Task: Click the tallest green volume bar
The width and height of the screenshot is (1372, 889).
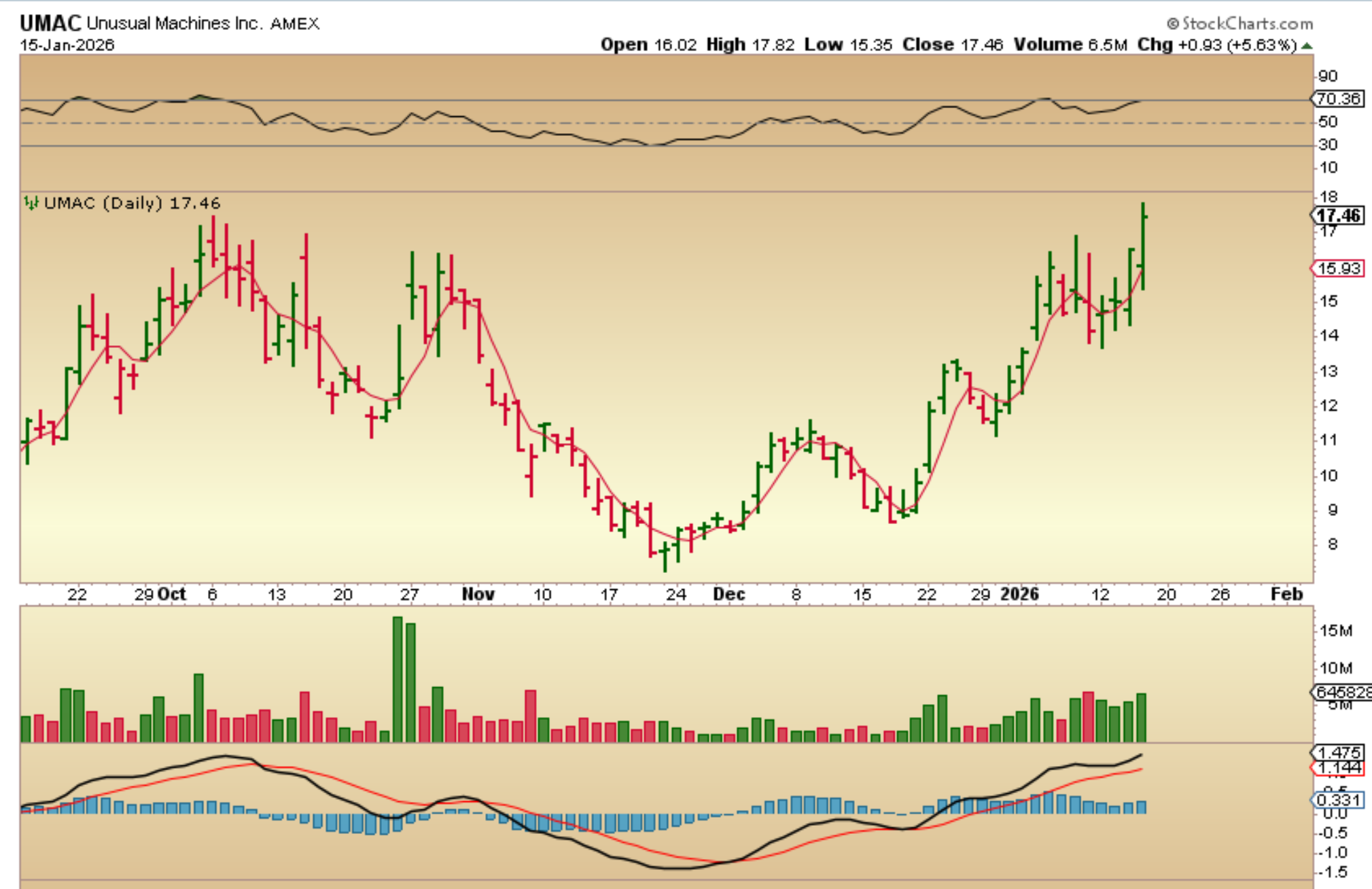Action: click(x=398, y=678)
